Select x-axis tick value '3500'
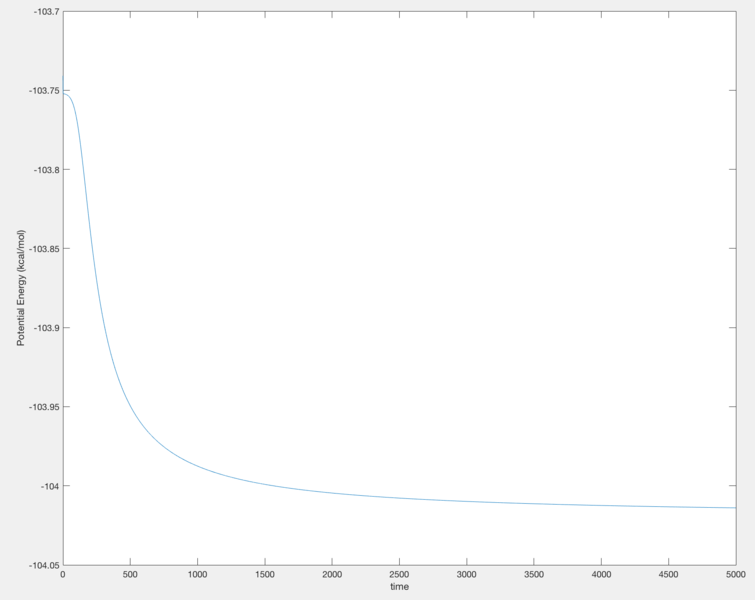755x600 pixels. point(534,574)
